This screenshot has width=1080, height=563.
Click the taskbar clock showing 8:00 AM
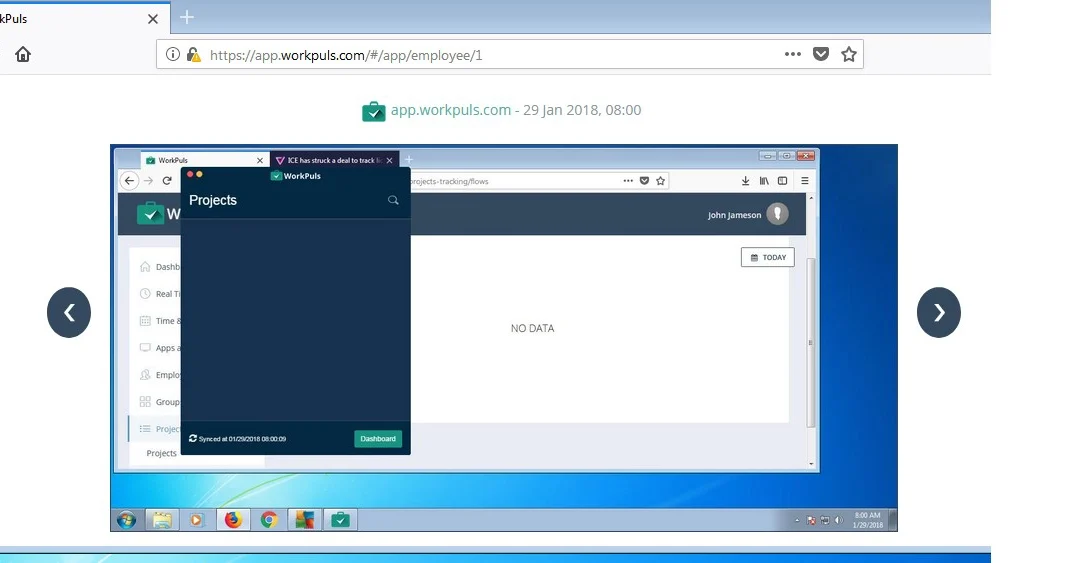click(x=867, y=520)
